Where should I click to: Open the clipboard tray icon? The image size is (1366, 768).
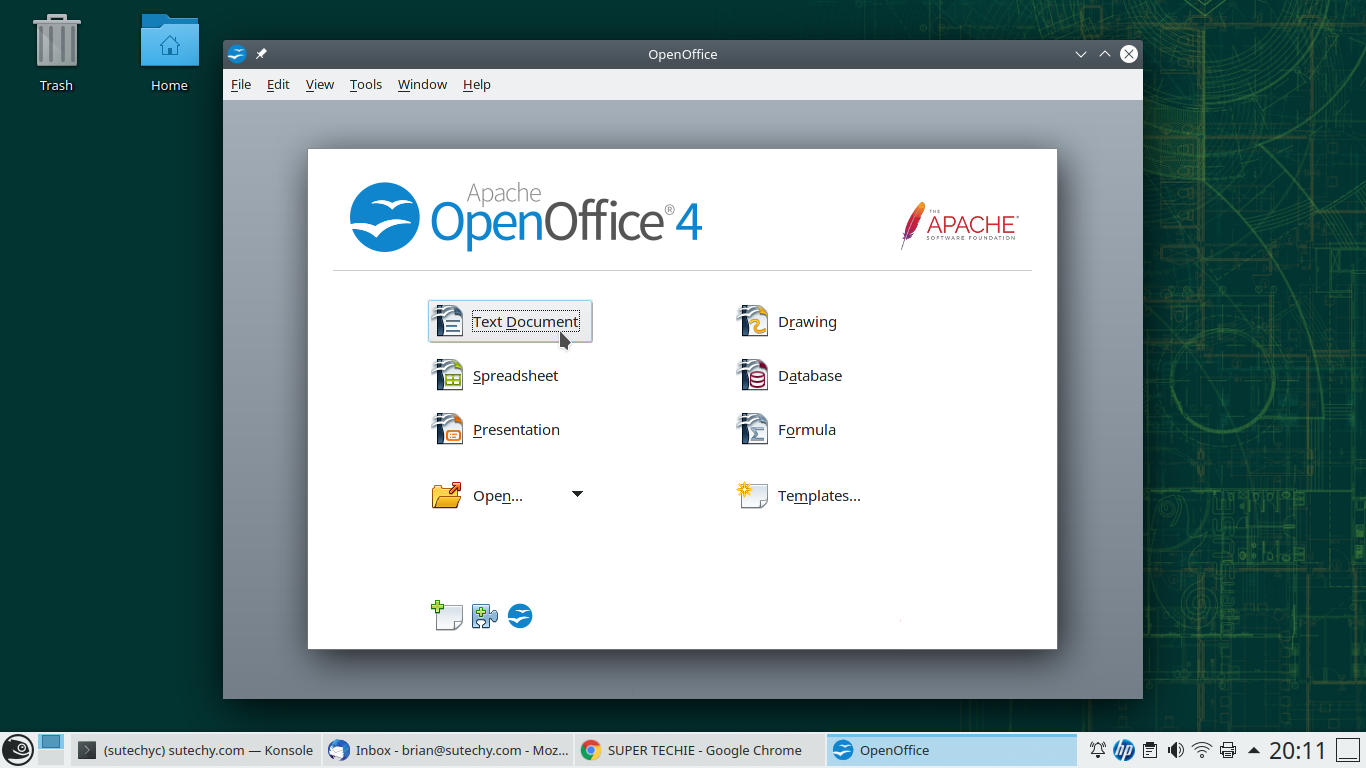point(1150,750)
